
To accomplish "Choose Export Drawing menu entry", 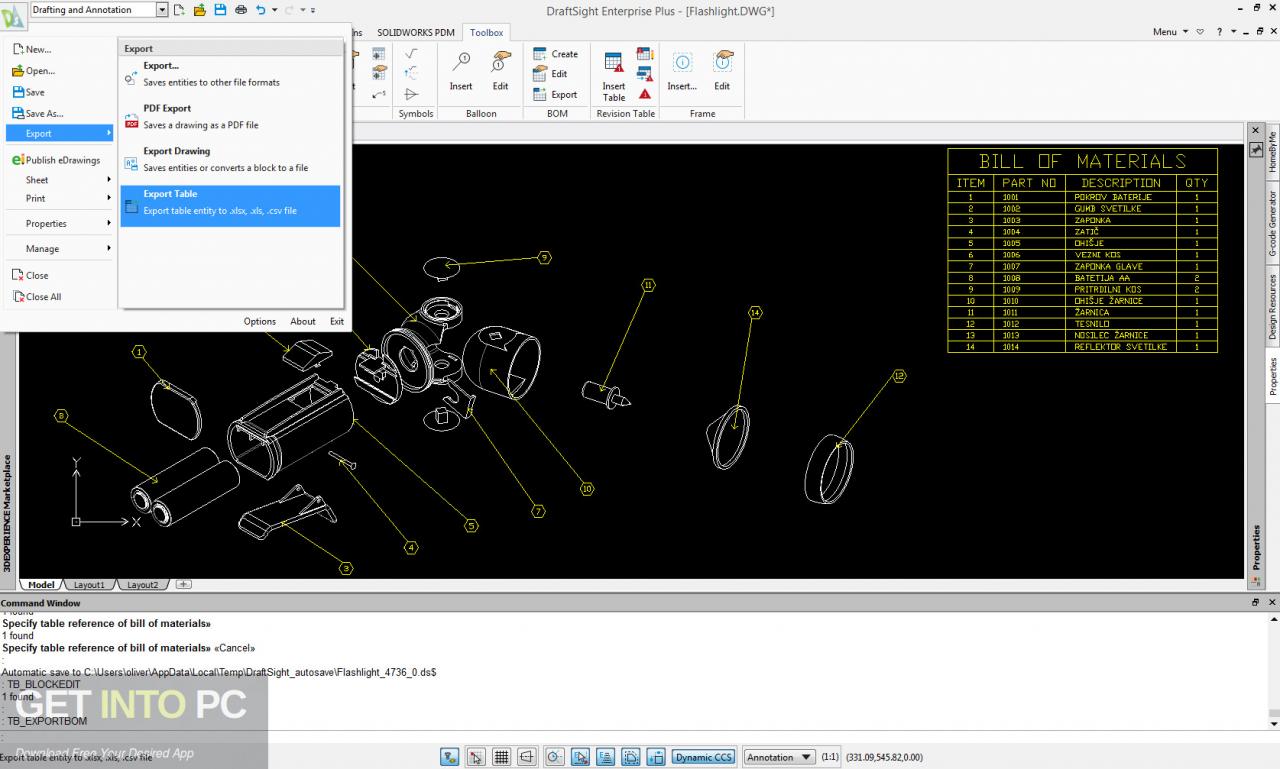I will tap(230, 159).
